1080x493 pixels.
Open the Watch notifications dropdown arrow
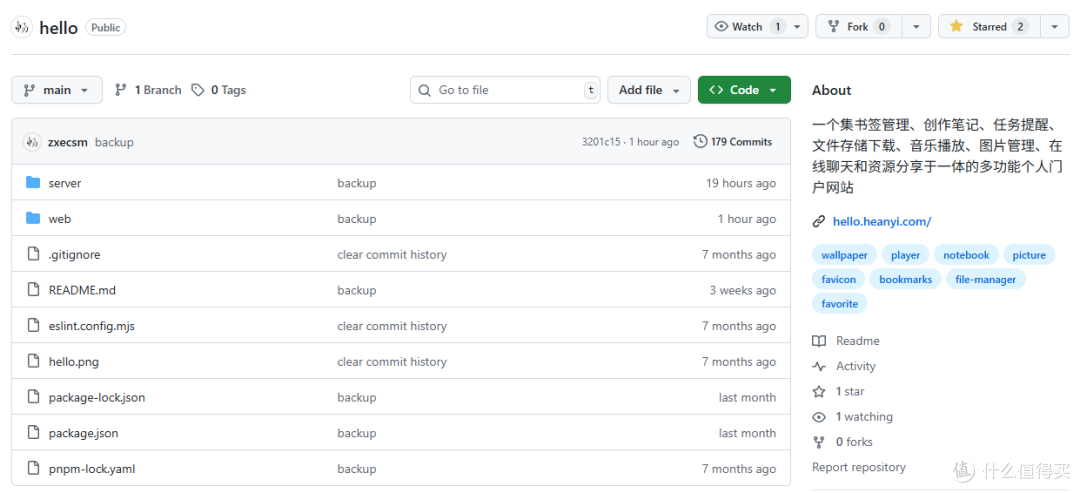797,27
